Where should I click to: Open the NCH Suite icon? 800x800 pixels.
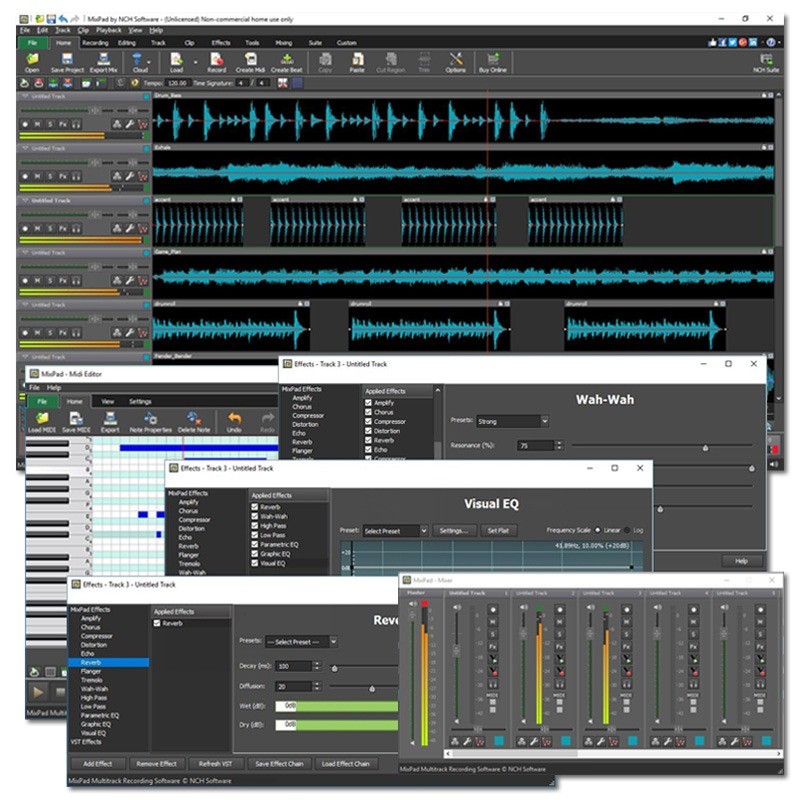tap(766, 63)
